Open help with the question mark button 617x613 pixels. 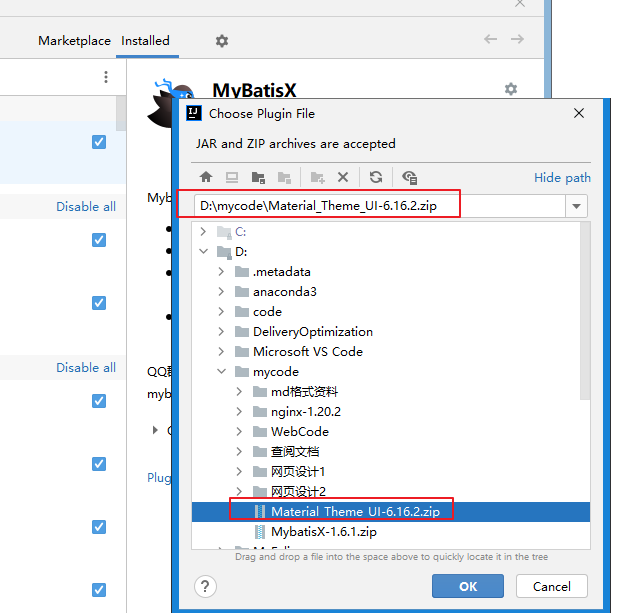point(205,586)
